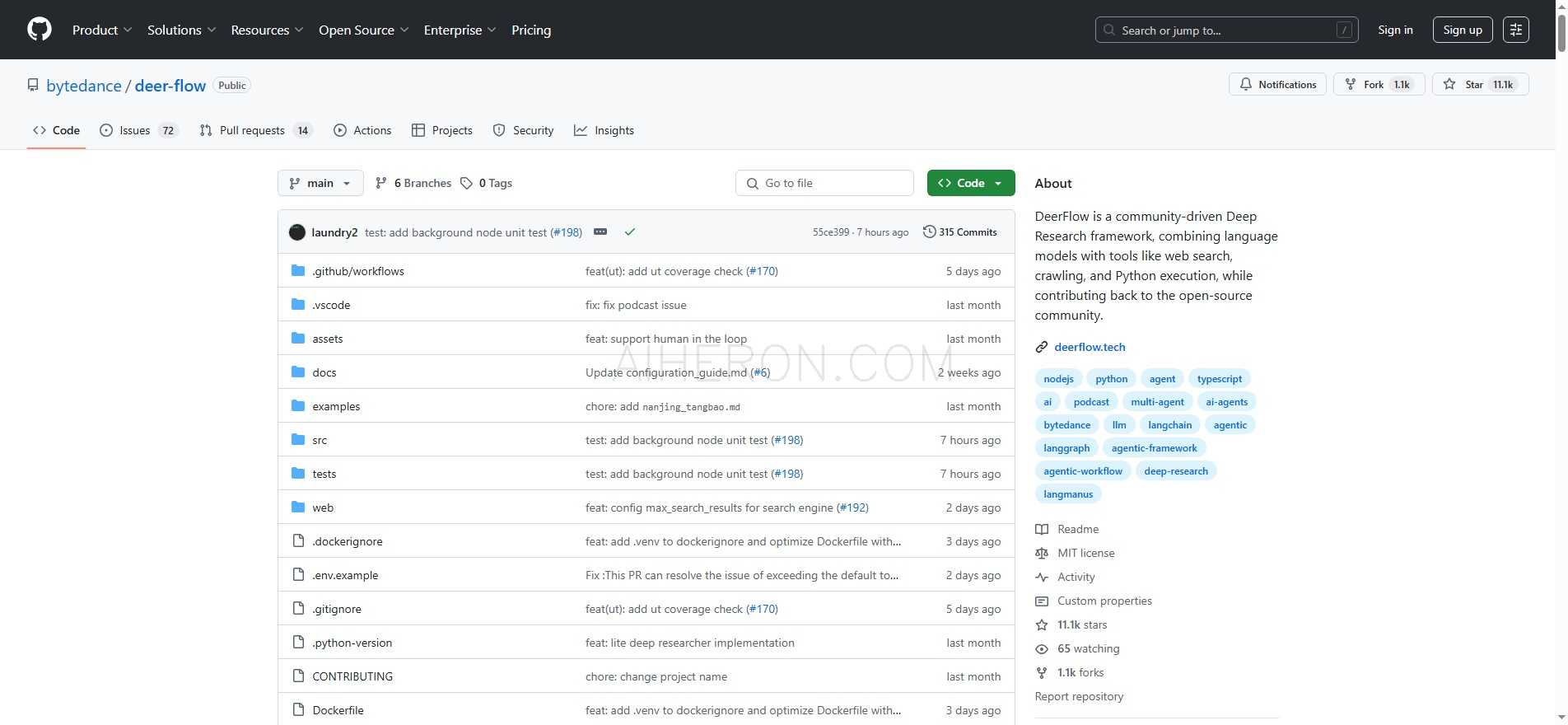Click the Sign up button
The height and width of the screenshot is (725, 1568).
1463,30
